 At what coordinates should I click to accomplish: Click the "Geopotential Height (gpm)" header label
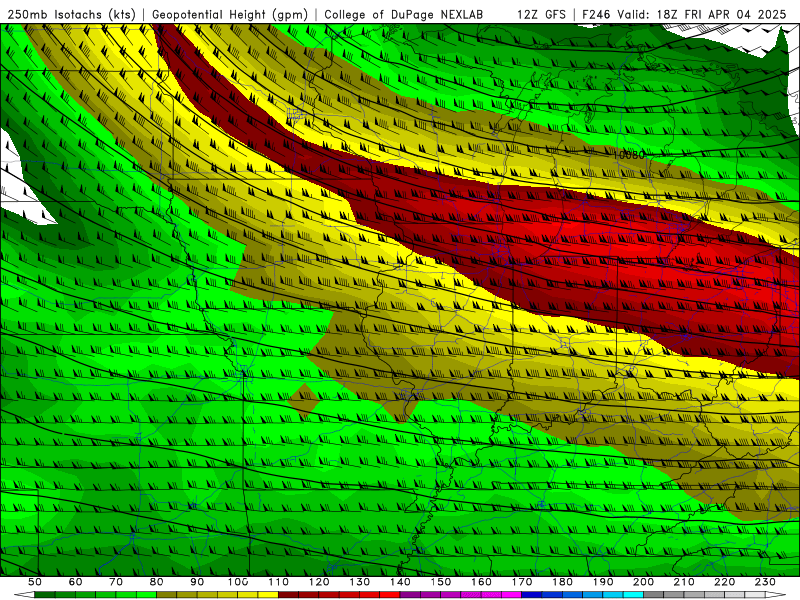point(230,14)
